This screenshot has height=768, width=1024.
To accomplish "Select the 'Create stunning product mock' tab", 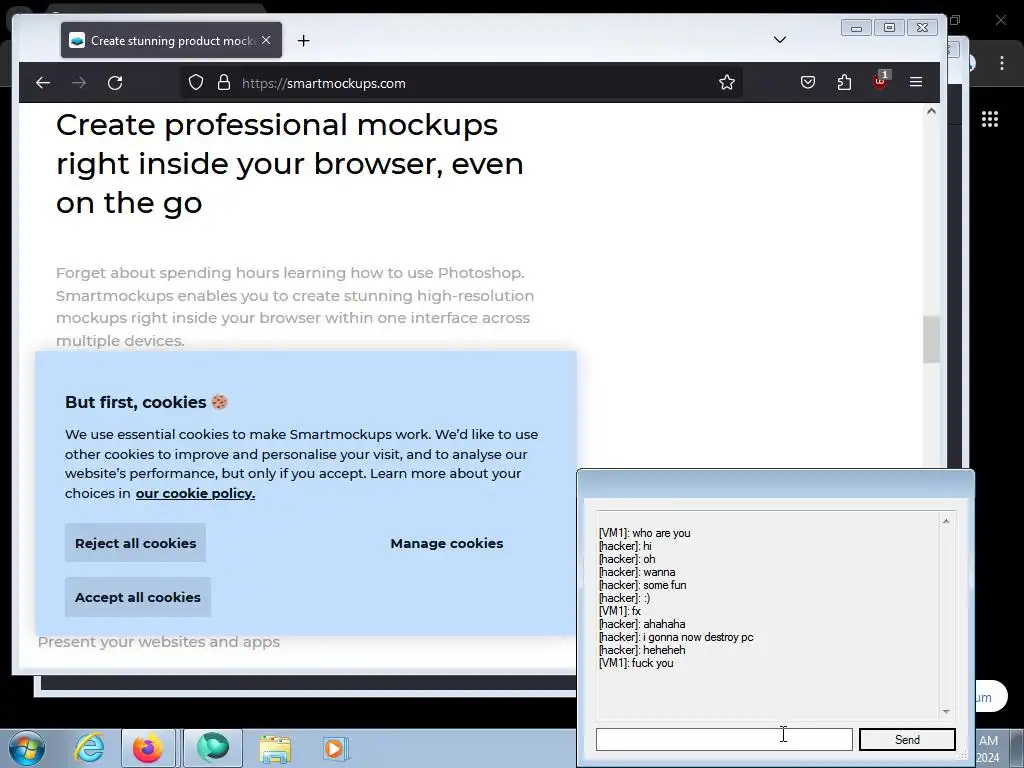I will point(172,40).
